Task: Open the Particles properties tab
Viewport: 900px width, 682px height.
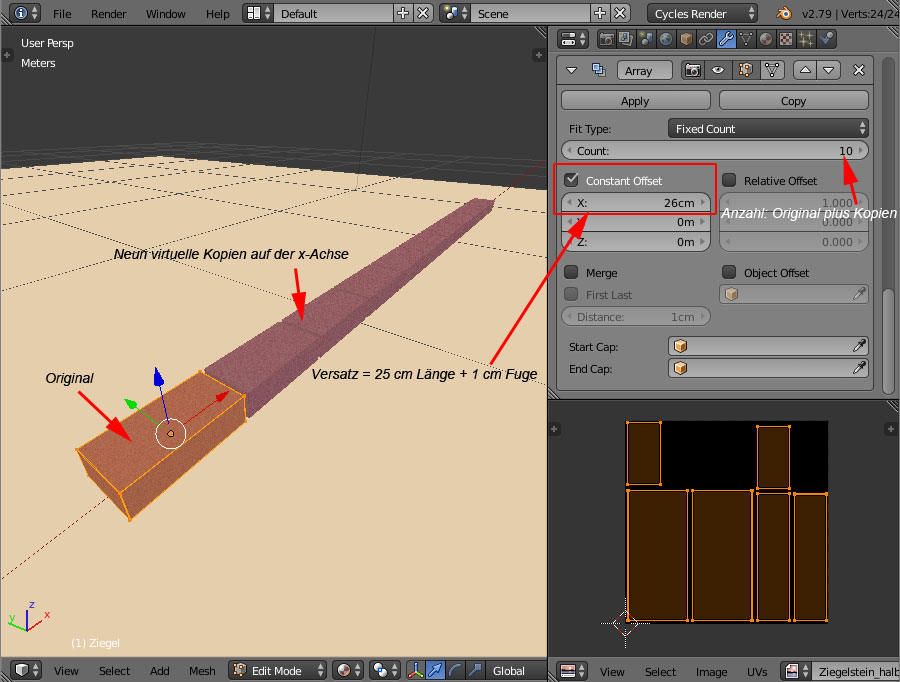Action: 806,40
